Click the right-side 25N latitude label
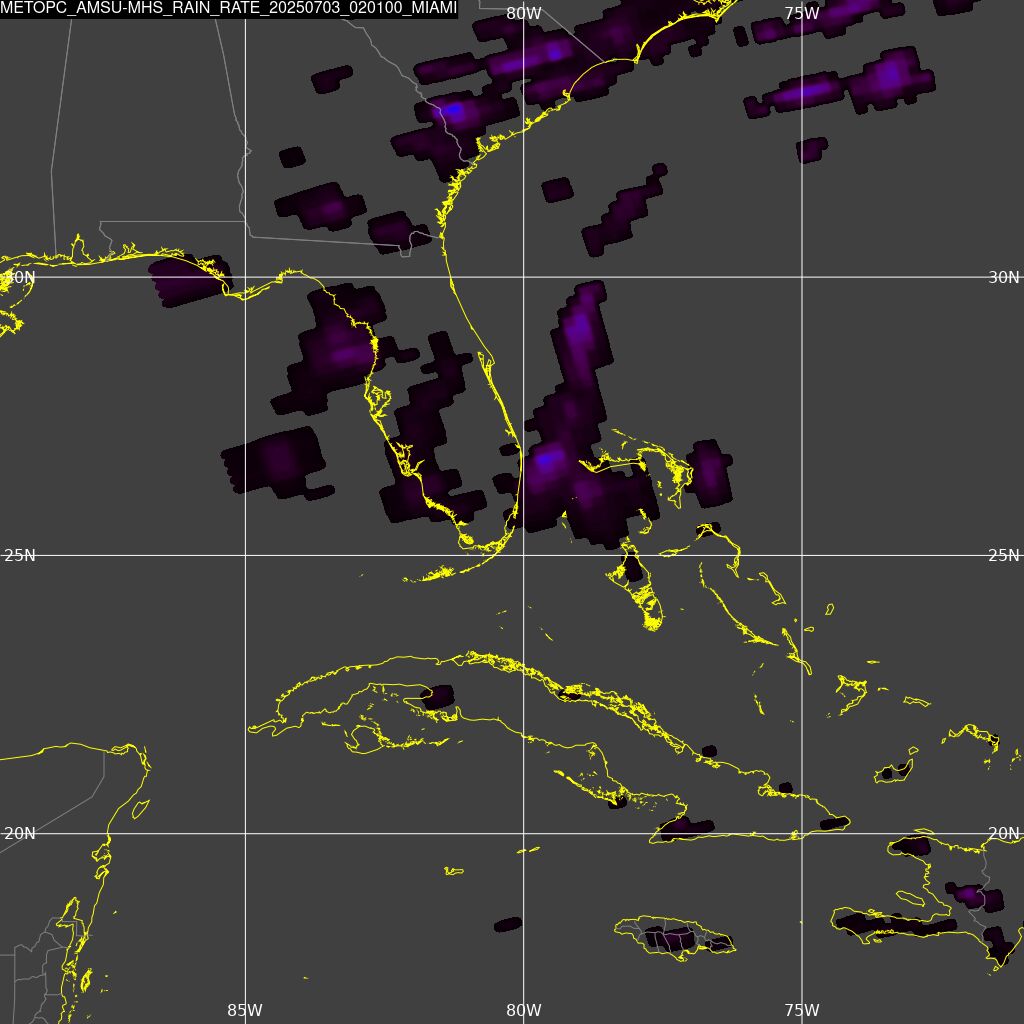The image size is (1024, 1024). point(1004,556)
